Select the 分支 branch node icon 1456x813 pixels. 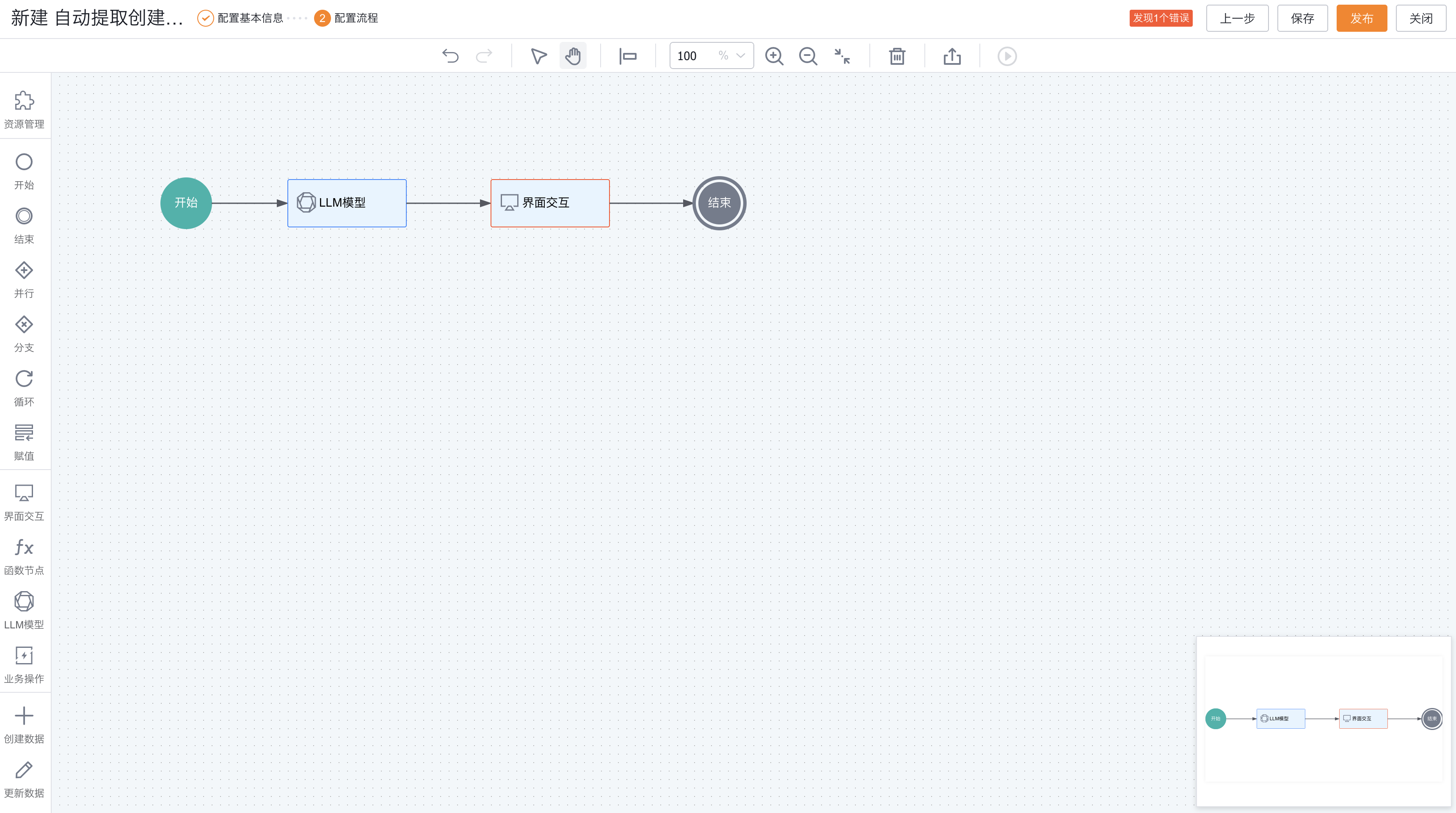[x=24, y=334]
